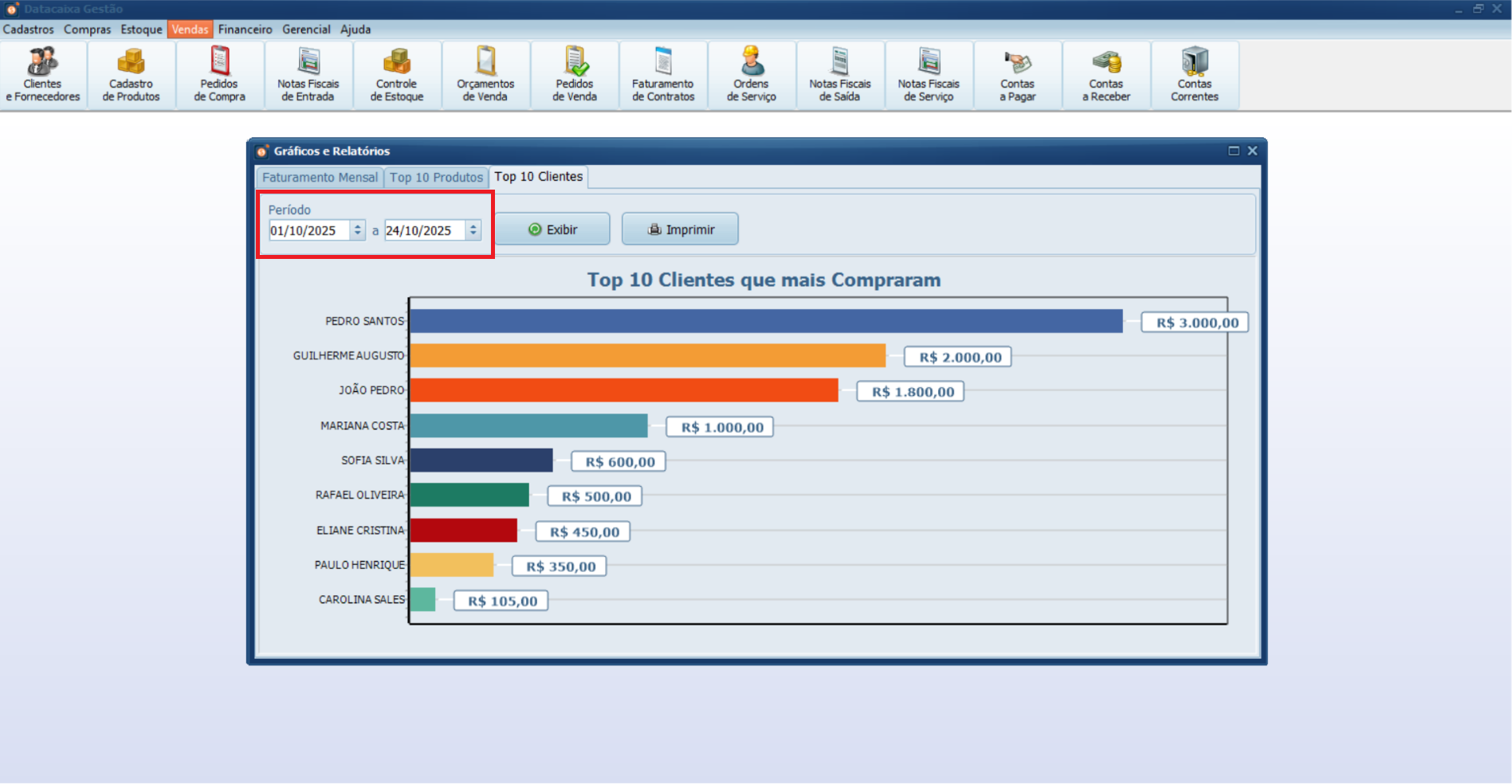
Task: Decrease the end date using its stepper
Action: tap(474, 234)
